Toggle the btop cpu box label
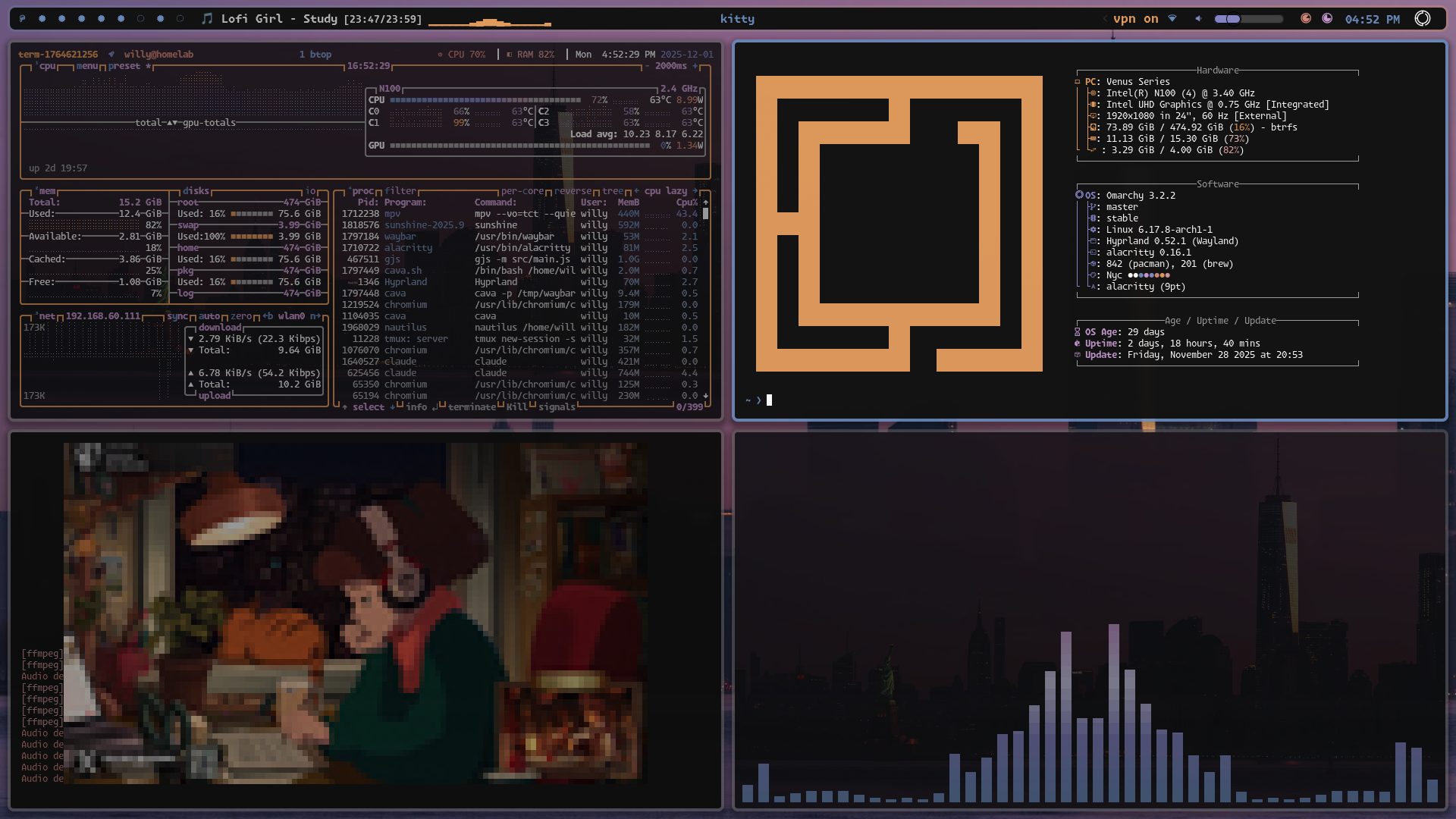Screen dimensions: 1456x819 click(x=47, y=66)
